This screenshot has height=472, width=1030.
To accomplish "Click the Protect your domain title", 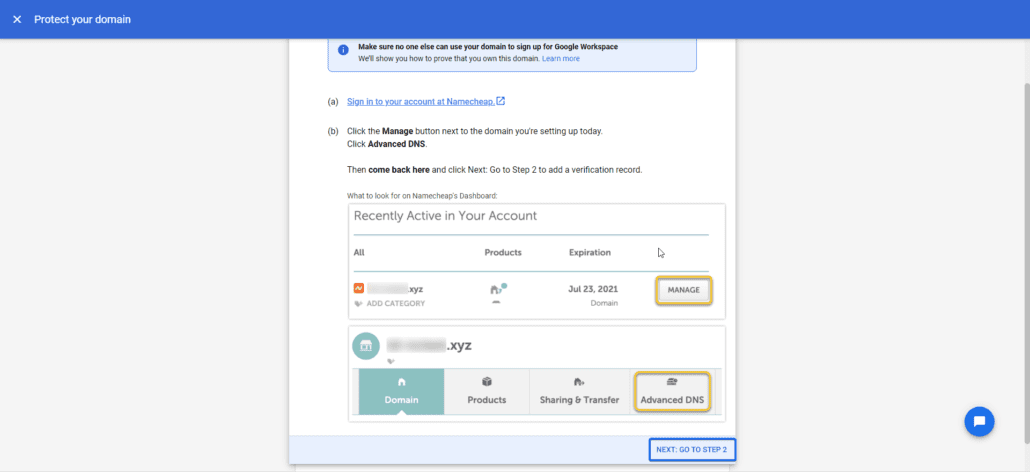I will click(x=82, y=20).
